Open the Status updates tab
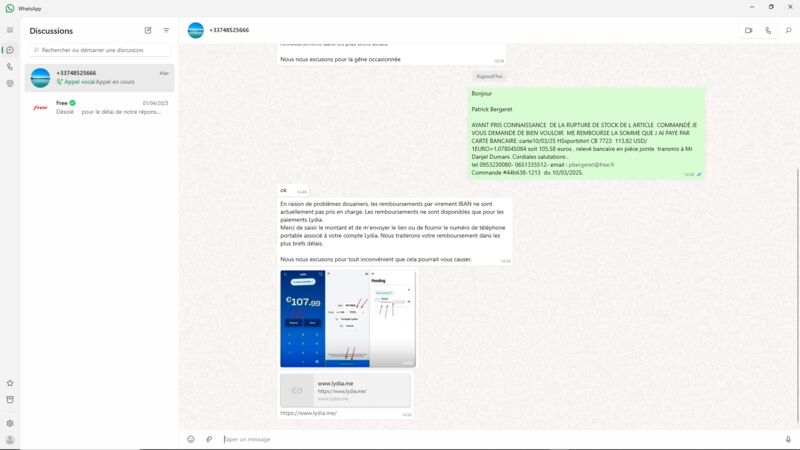Screen dimensions: 800x450 pyautogui.click(x=10, y=84)
